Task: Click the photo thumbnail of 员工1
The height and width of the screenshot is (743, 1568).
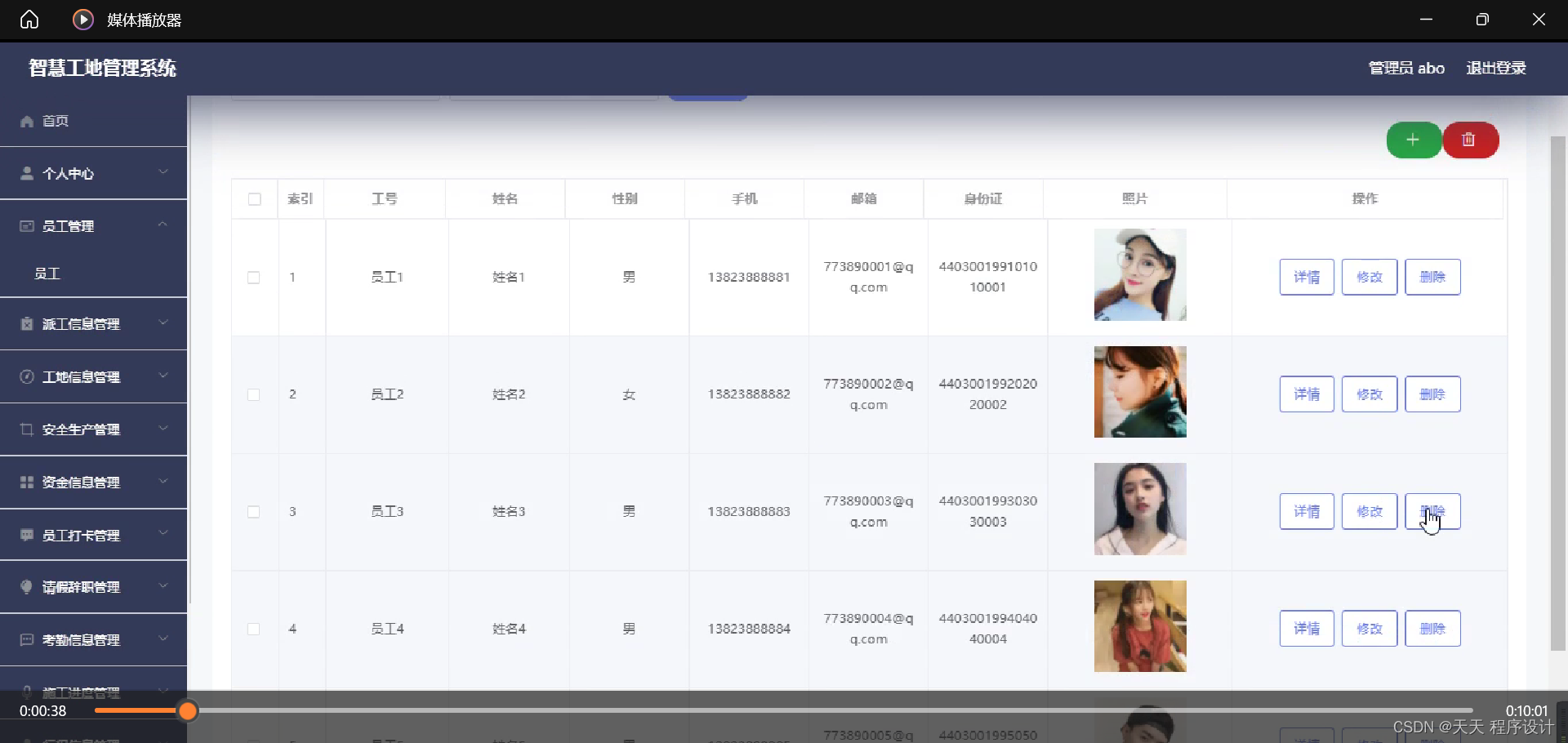Action: click(x=1140, y=274)
